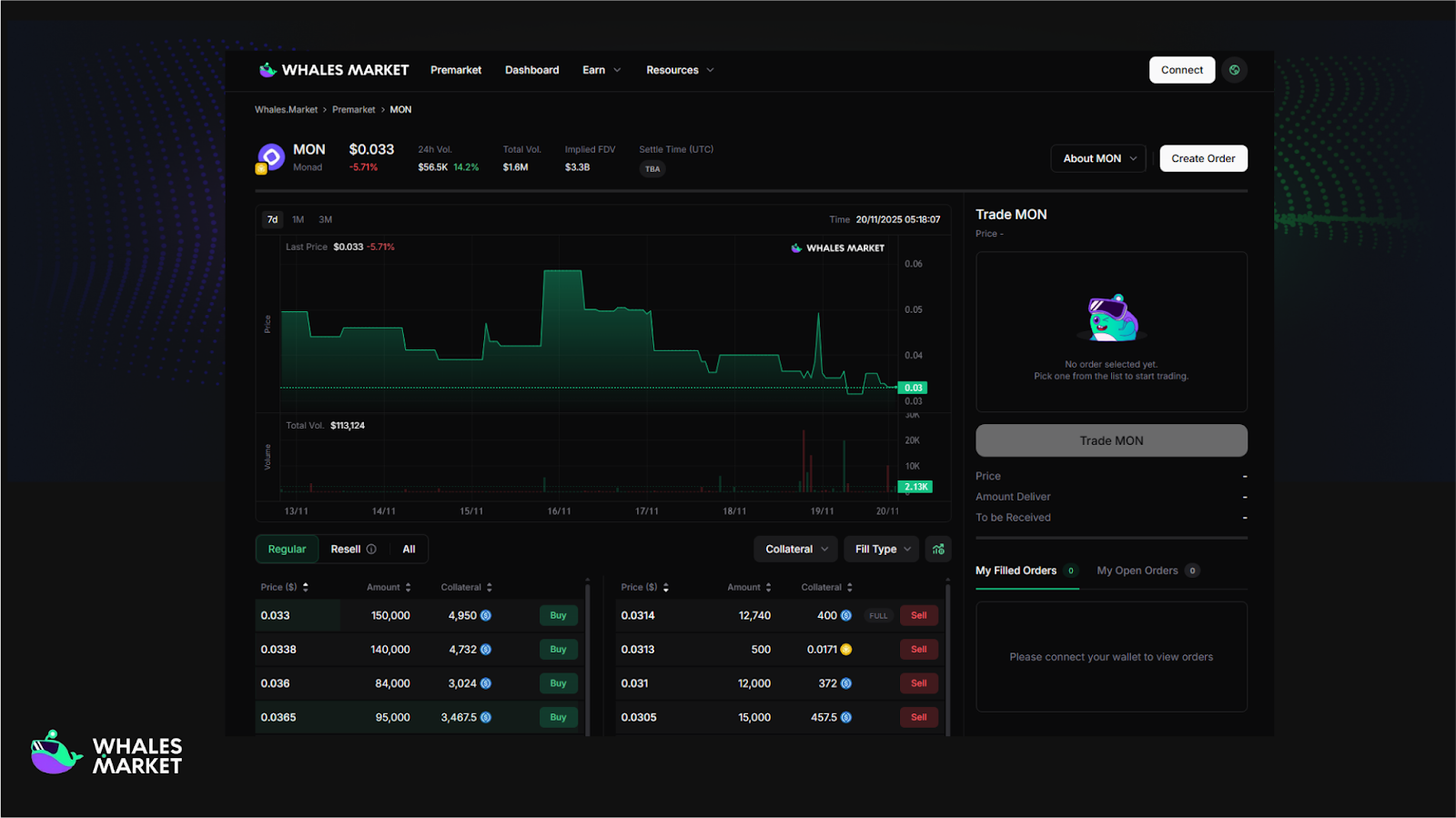Click the 150,000 amount cell
Screen dimensions: 1456x818
(x=390, y=616)
